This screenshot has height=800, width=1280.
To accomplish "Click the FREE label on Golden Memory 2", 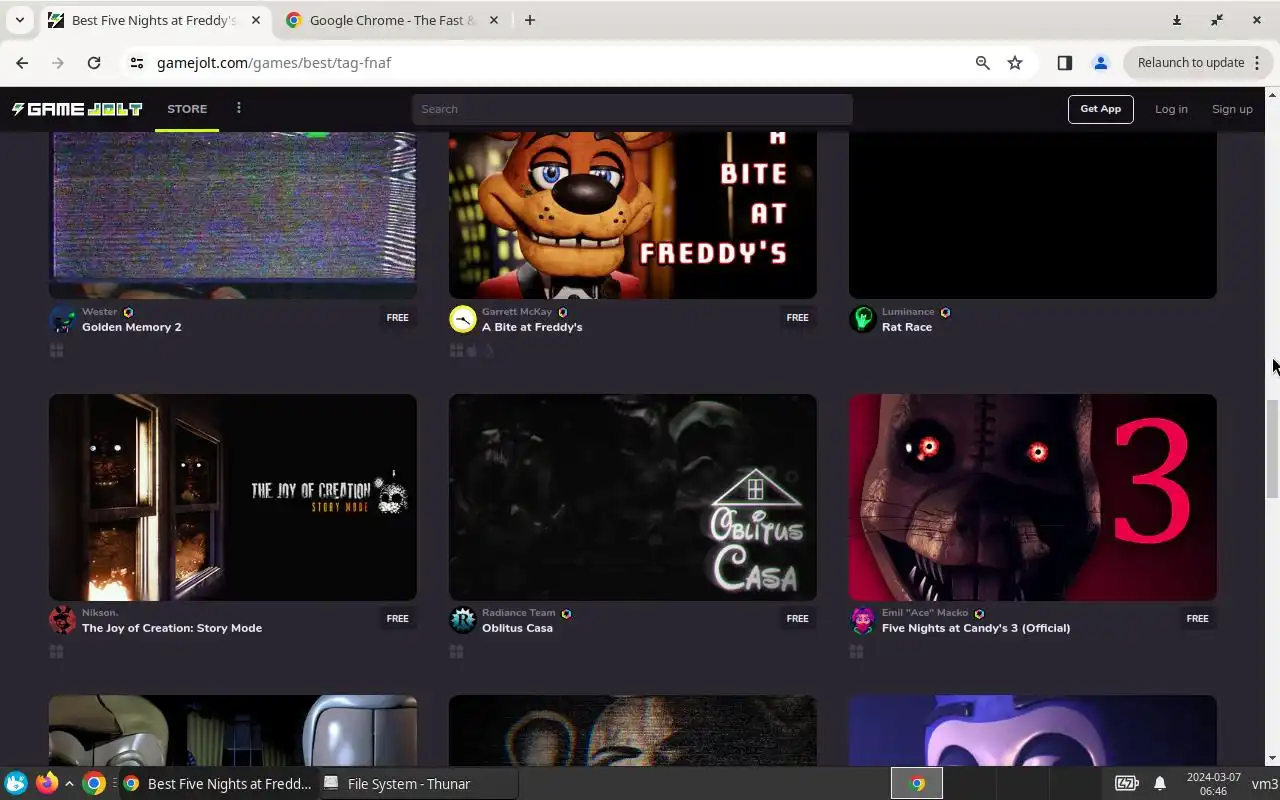I will tap(398, 318).
